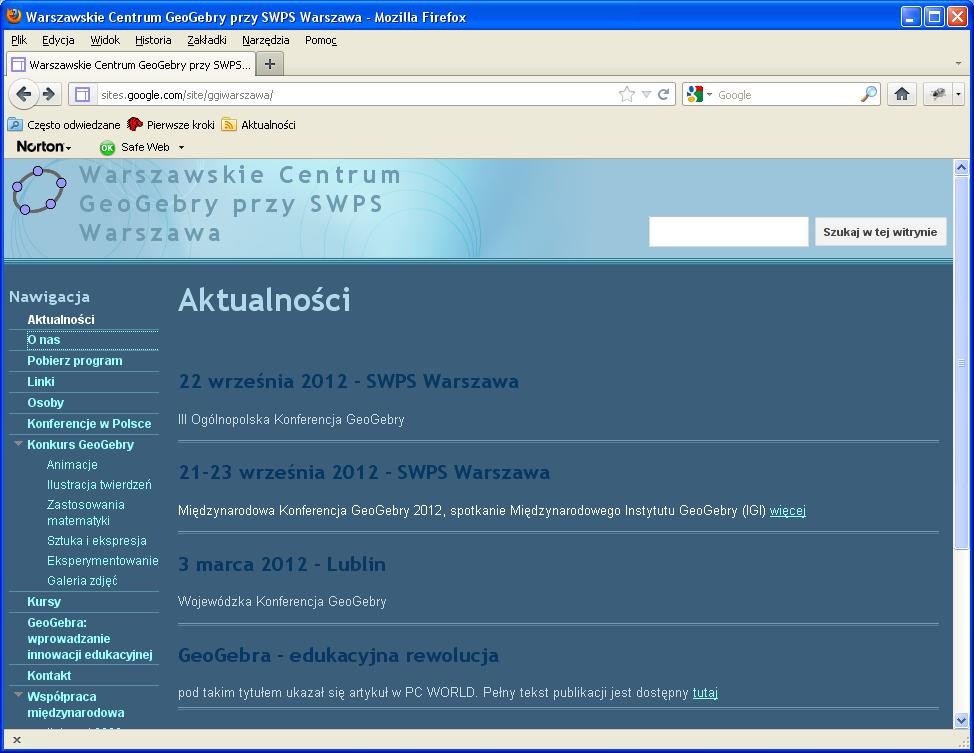This screenshot has width=974, height=753.
Task: Open the Konkurs GeoGebry link
Action: click(x=81, y=445)
